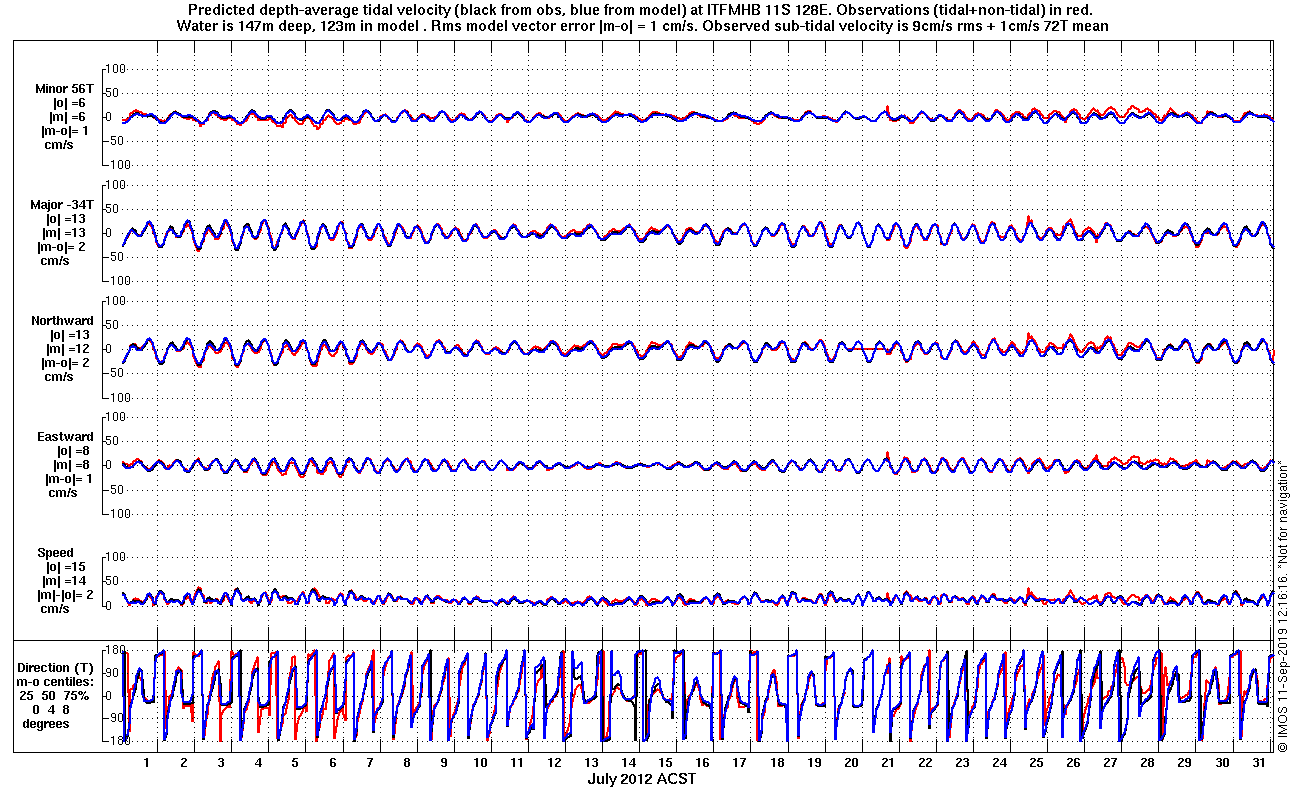The width and height of the screenshot is (1300, 800).
Task: Click day "1" on the date axis
Action: coord(147,763)
